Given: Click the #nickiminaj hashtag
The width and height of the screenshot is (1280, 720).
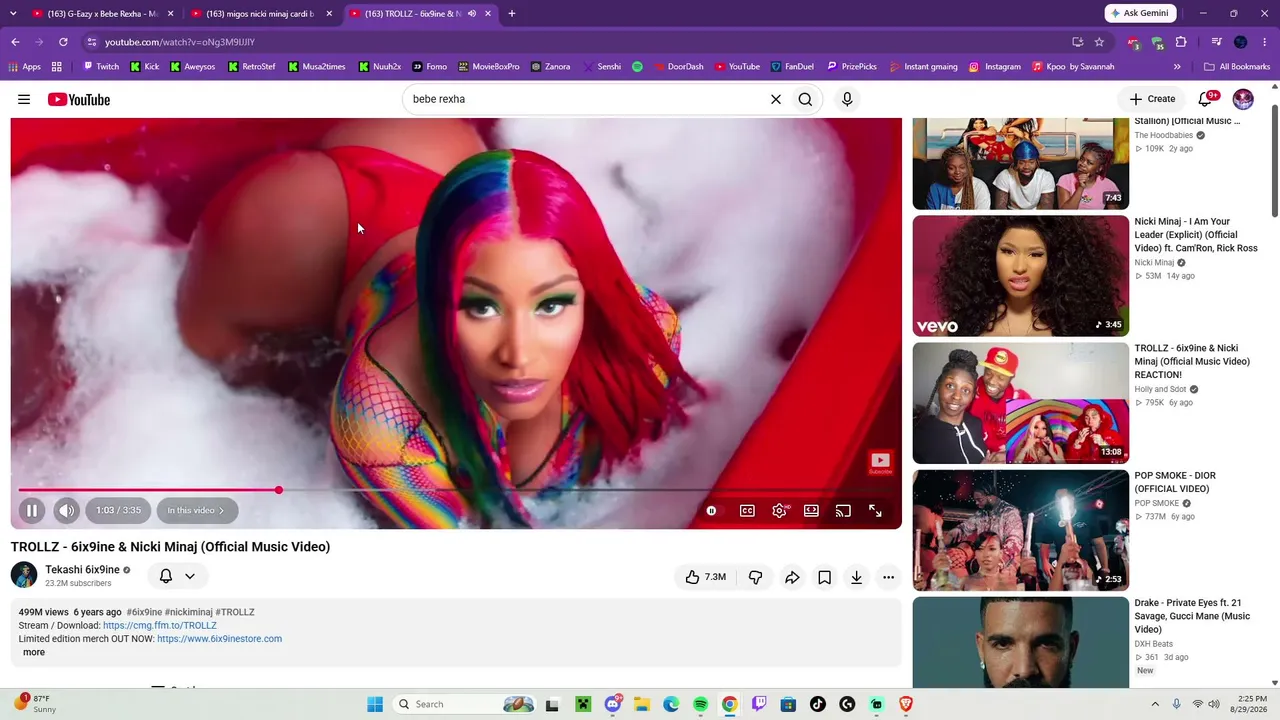Looking at the screenshot, I should pos(188,612).
